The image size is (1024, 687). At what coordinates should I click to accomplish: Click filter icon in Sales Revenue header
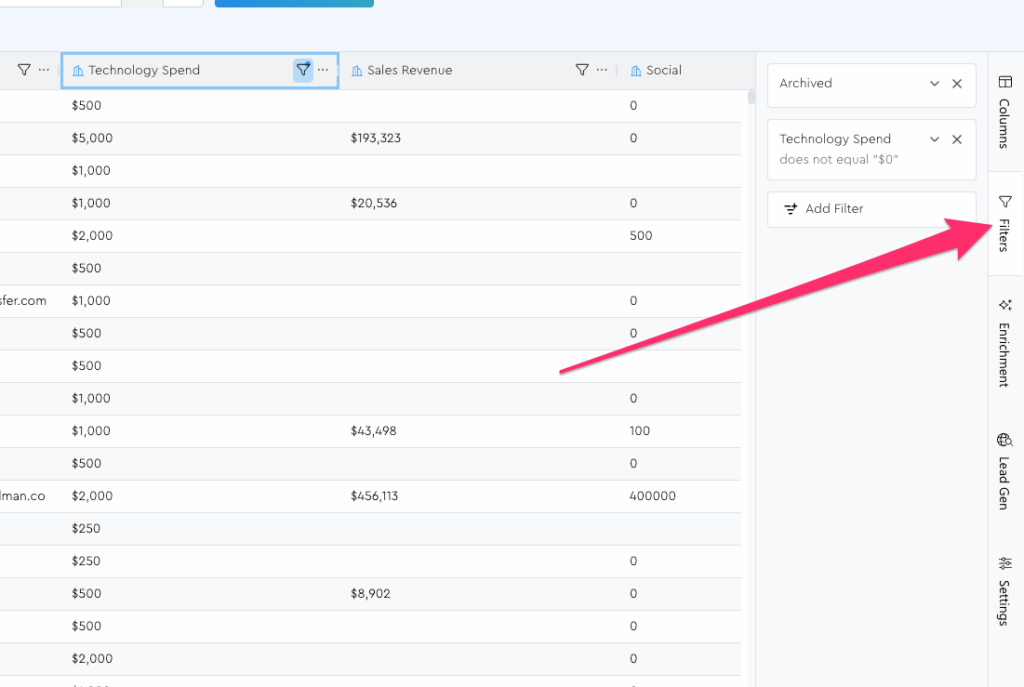(582, 70)
